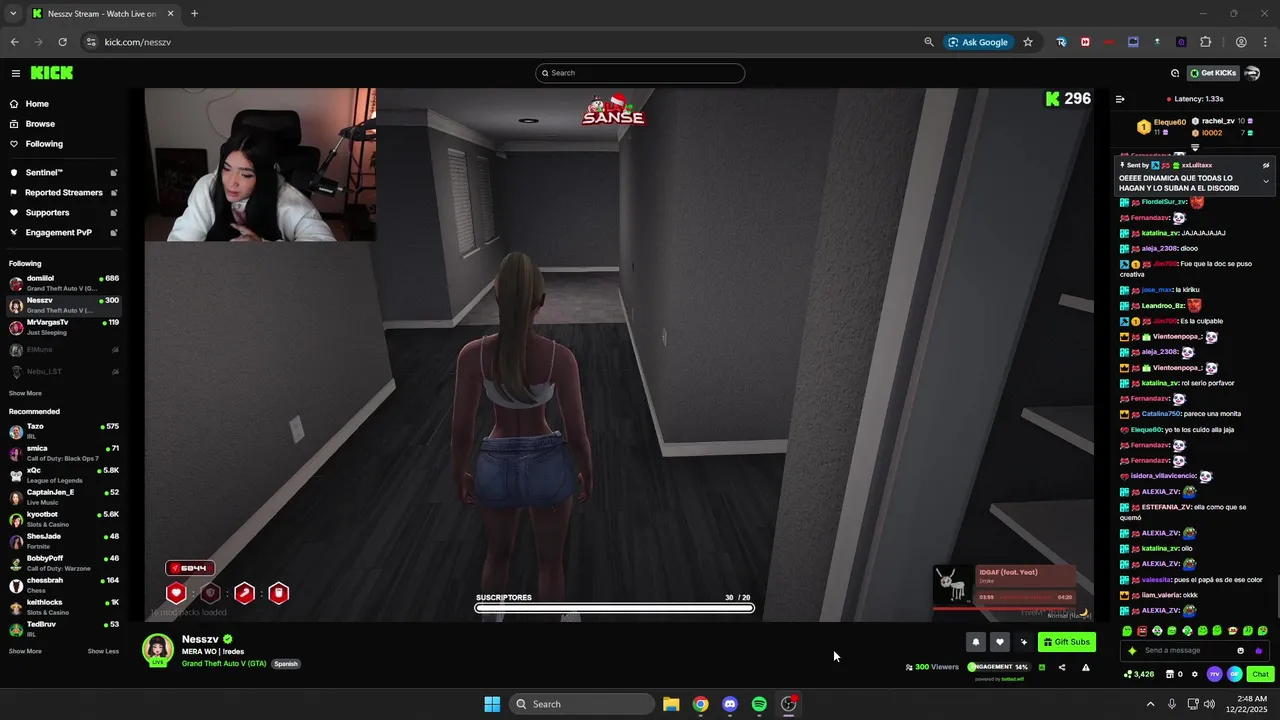This screenshot has width=1280, height=720.
Task: Select the Nesszv Stream browser tab
Action: (103, 14)
